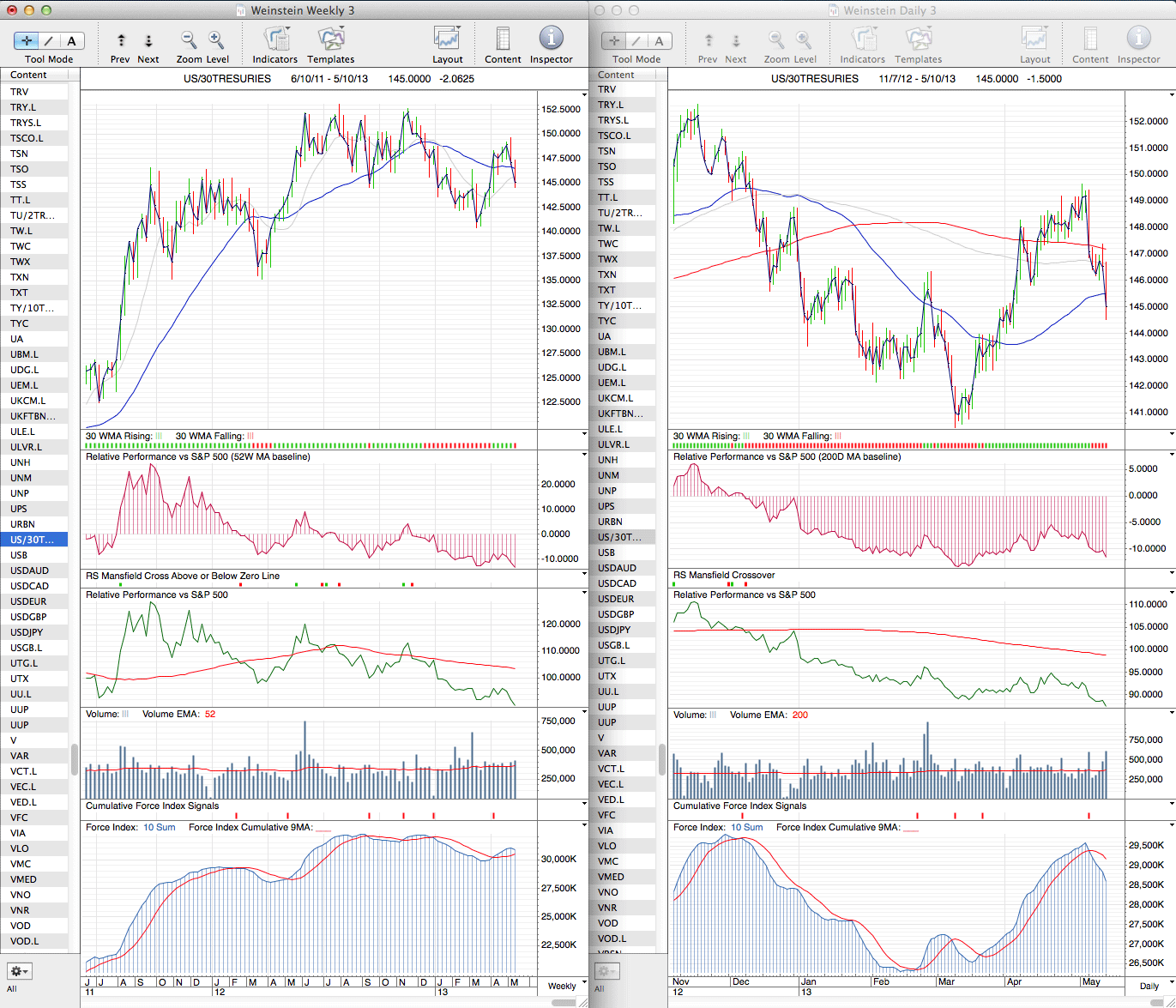Click the Weinstein Daily 3 window title
1176x1008 pixels.
[x=890, y=10]
